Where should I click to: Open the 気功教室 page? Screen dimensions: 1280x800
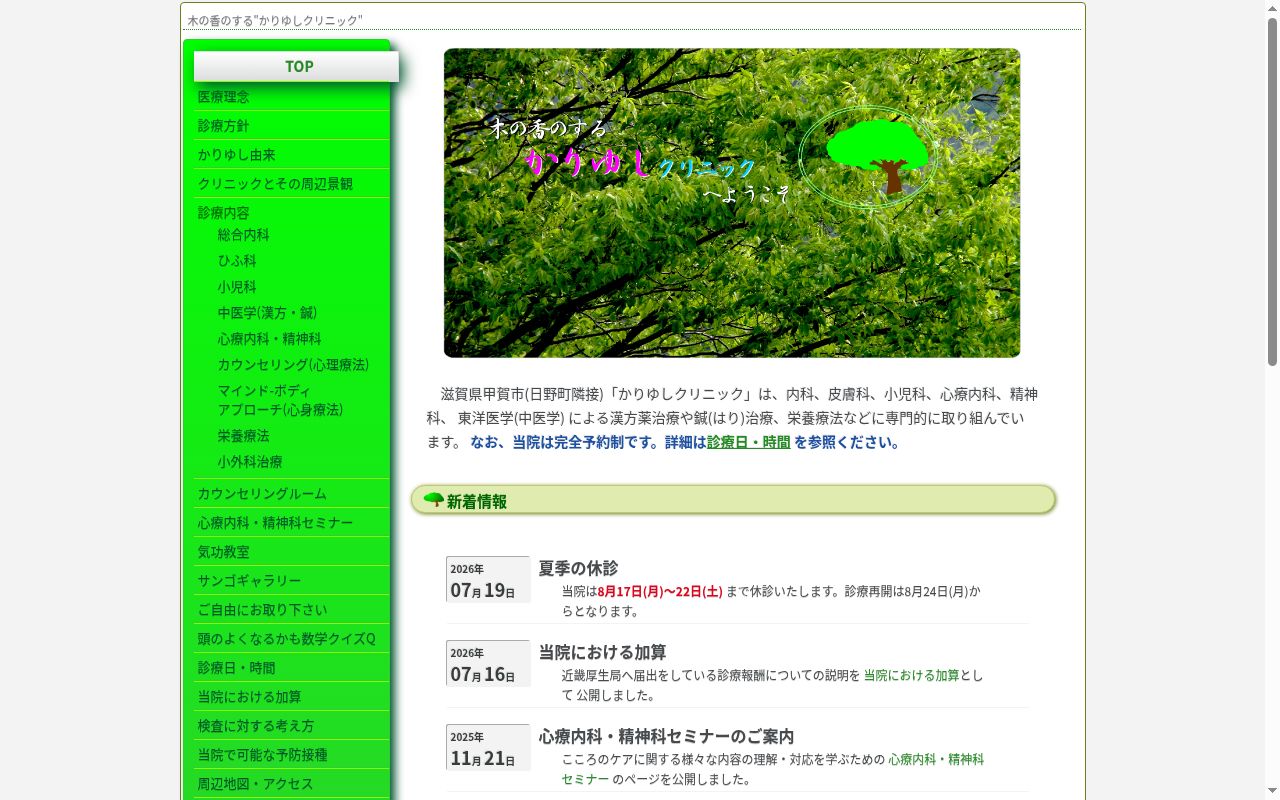(291, 552)
